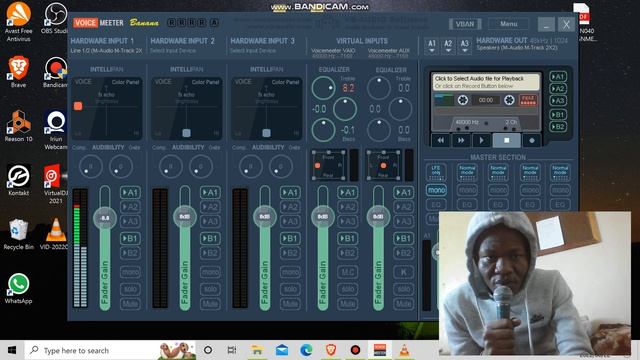
Task: Open the Iriun Webcam desktop icon
Action: pyautogui.click(x=56, y=130)
